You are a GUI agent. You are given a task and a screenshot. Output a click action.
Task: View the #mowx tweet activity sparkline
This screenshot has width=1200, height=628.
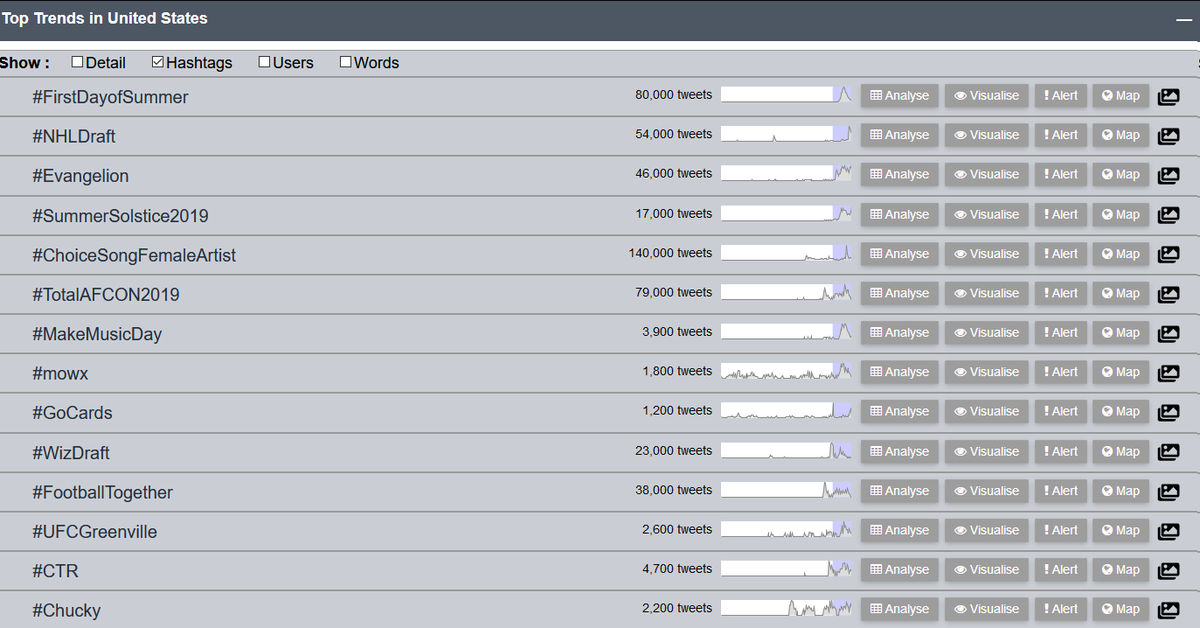point(787,371)
